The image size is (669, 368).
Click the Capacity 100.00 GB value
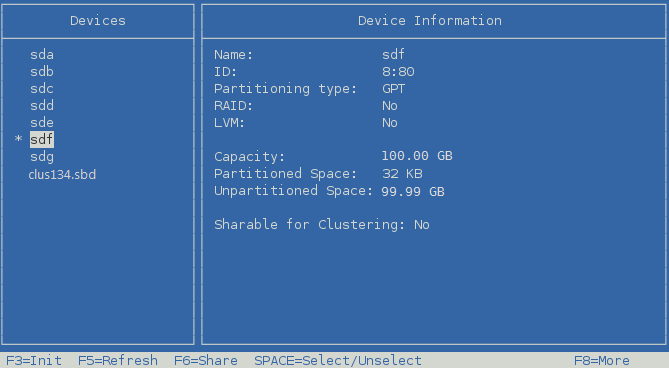pyautogui.click(x=417, y=156)
